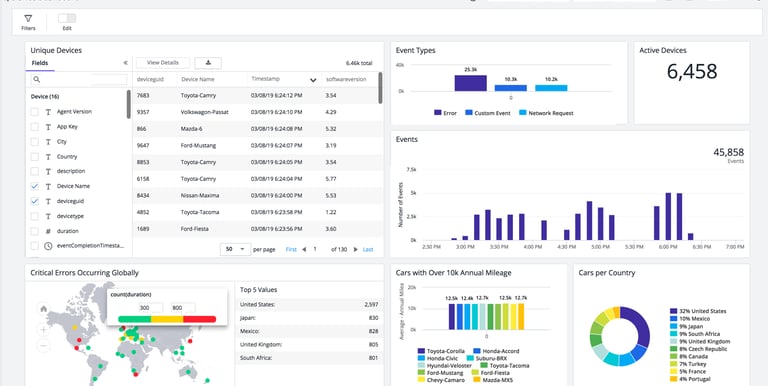Go to the First page link
This screenshot has width=768, height=386.
(291, 249)
